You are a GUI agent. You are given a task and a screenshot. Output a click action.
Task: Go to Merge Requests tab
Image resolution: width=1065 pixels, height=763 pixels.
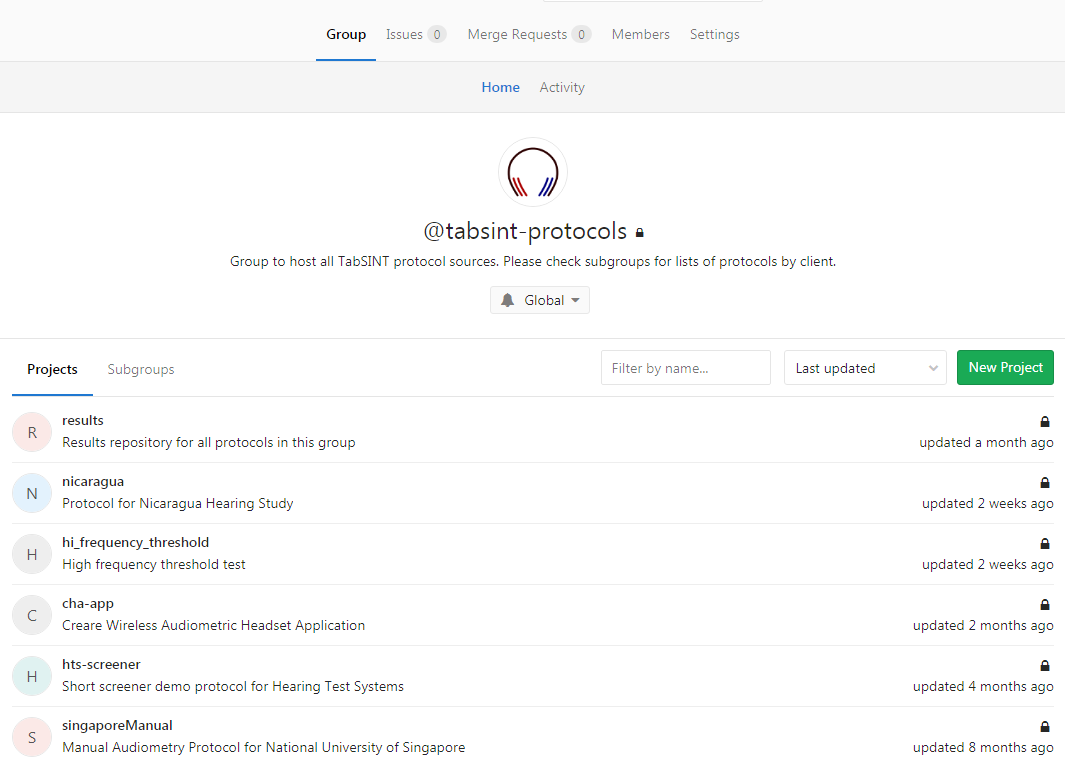pyautogui.click(x=528, y=34)
